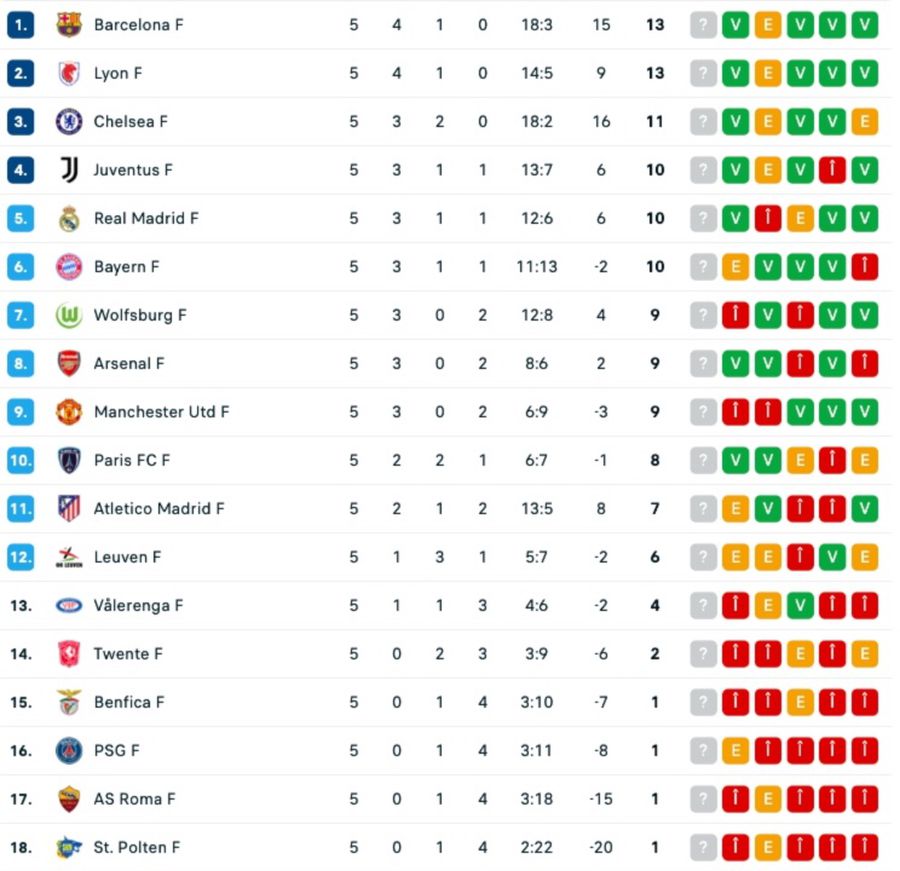
Task: Click the rank 1 position badge
Action: click(21, 24)
